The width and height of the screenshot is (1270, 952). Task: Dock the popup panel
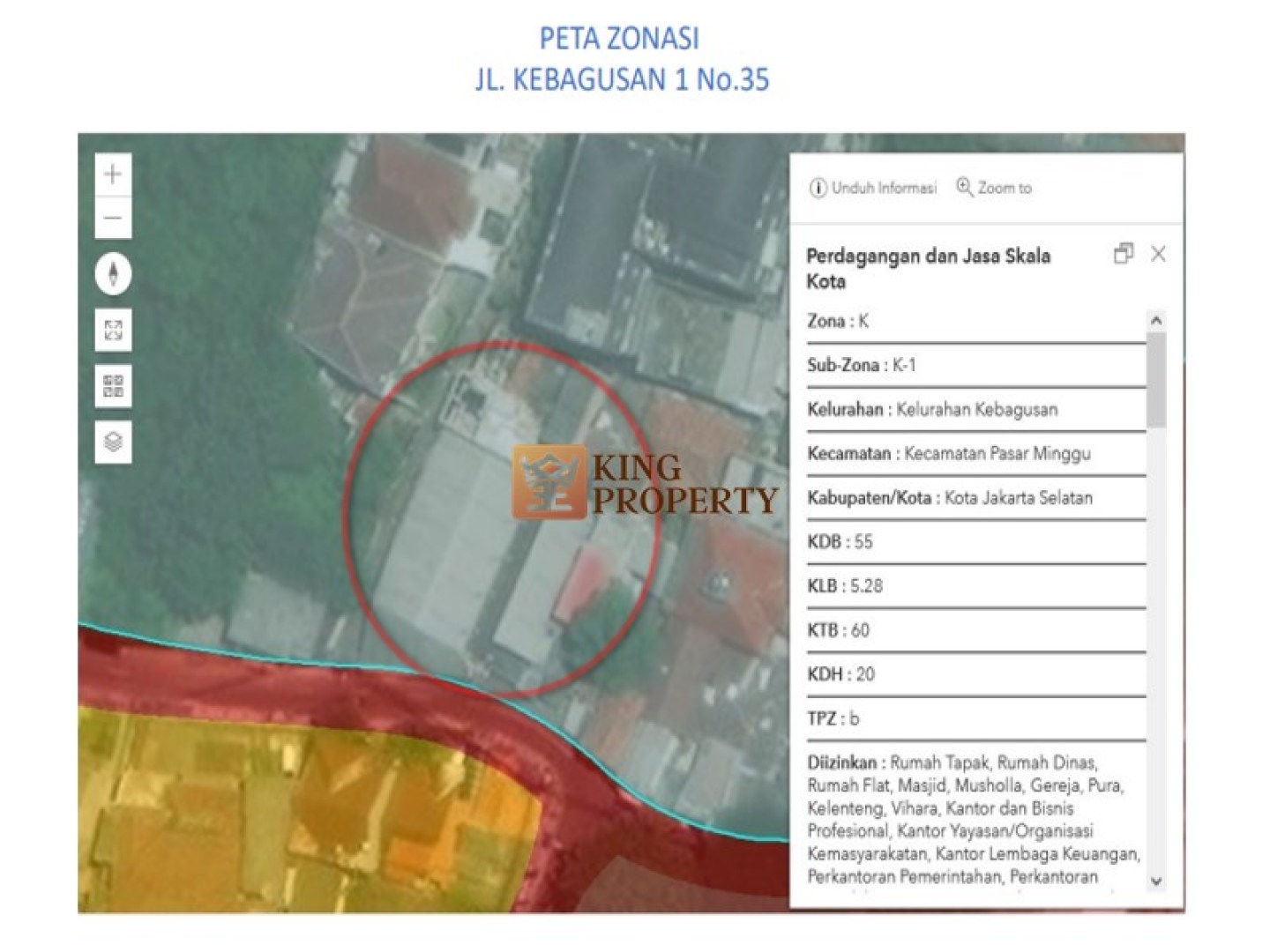1124,254
